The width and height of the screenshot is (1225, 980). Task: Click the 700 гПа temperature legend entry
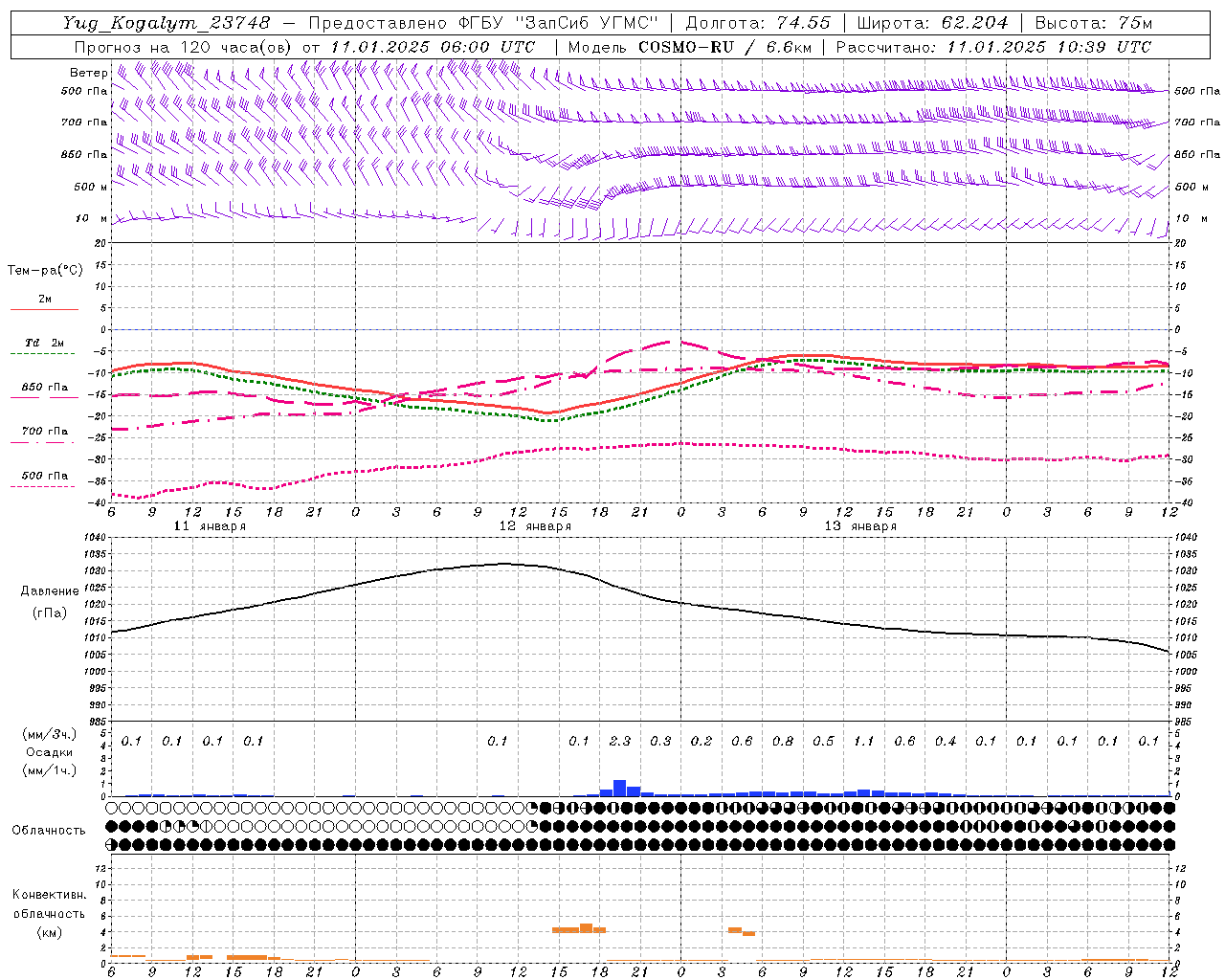pyautogui.click(x=45, y=432)
